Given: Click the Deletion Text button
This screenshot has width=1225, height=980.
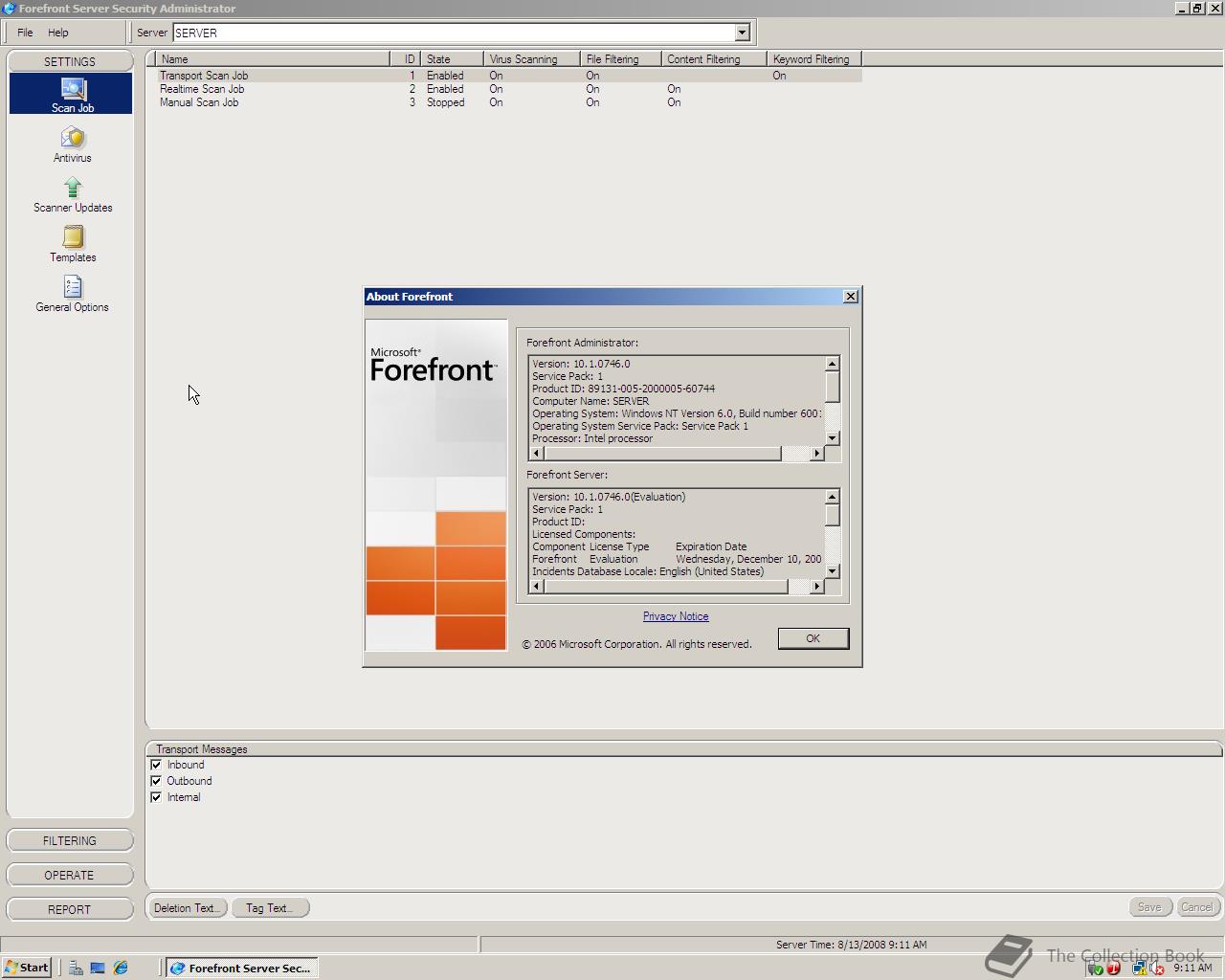Looking at the screenshot, I should pyautogui.click(x=187, y=907).
